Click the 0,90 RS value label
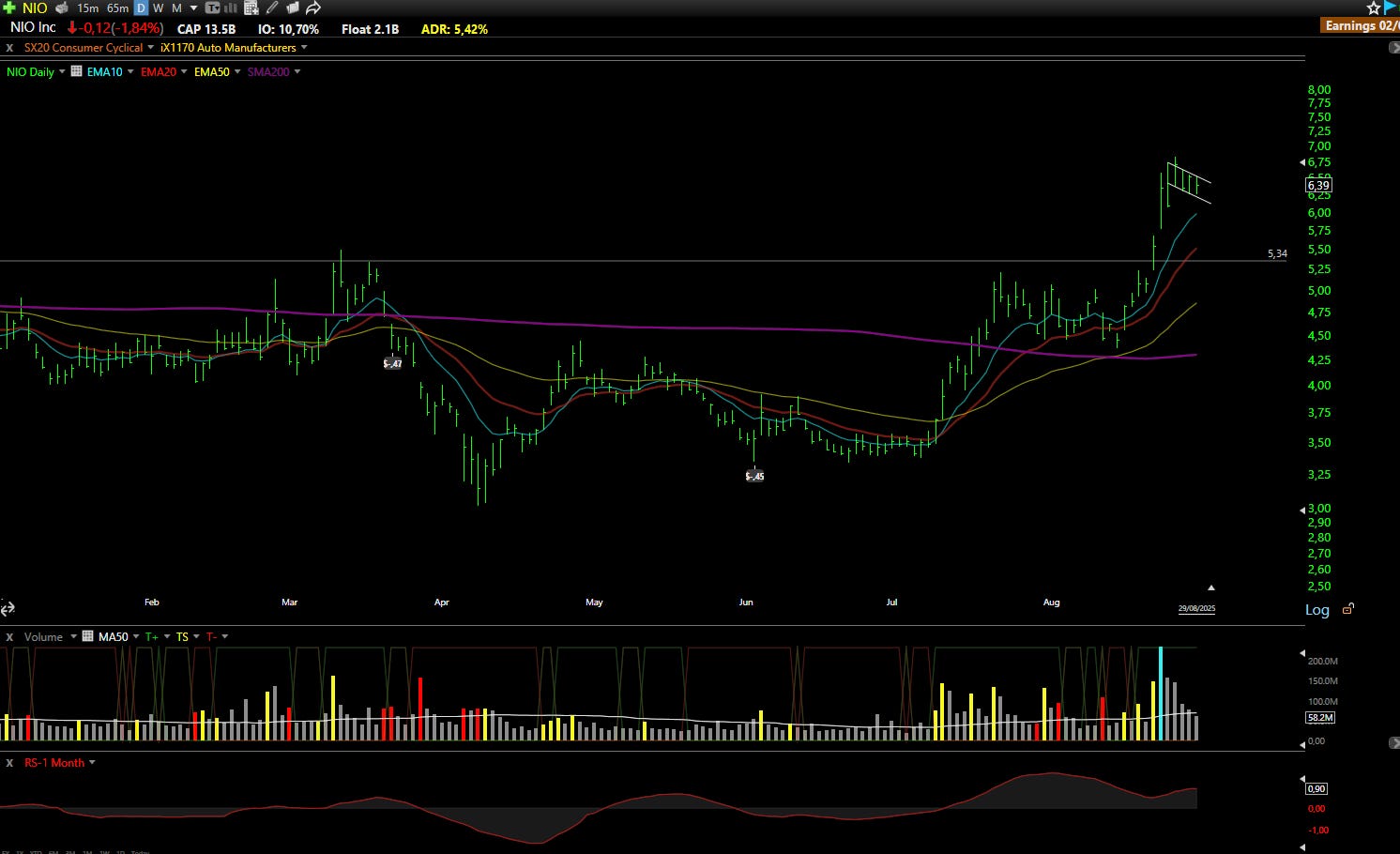 coord(1316,789)
